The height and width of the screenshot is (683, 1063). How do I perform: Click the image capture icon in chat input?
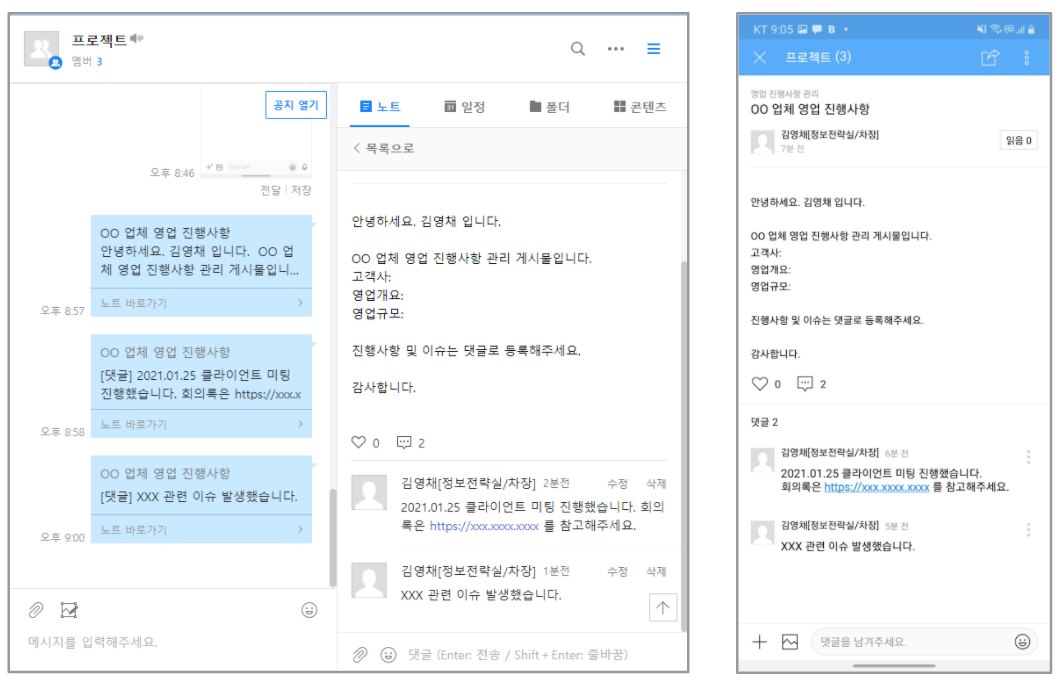pyautogui.click(x=69, y=610)
